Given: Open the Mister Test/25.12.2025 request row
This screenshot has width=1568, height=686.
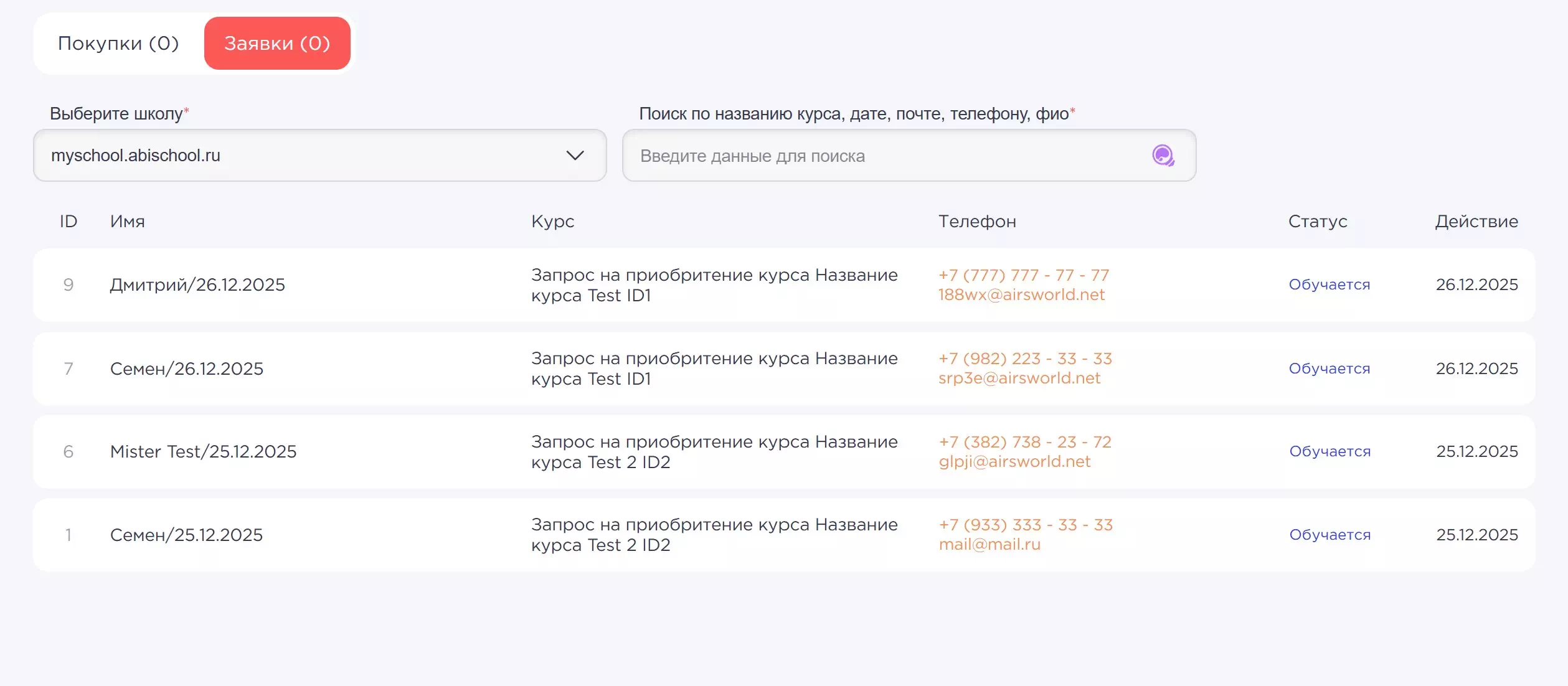Looking at the screenshot, I should click(203, 451).
